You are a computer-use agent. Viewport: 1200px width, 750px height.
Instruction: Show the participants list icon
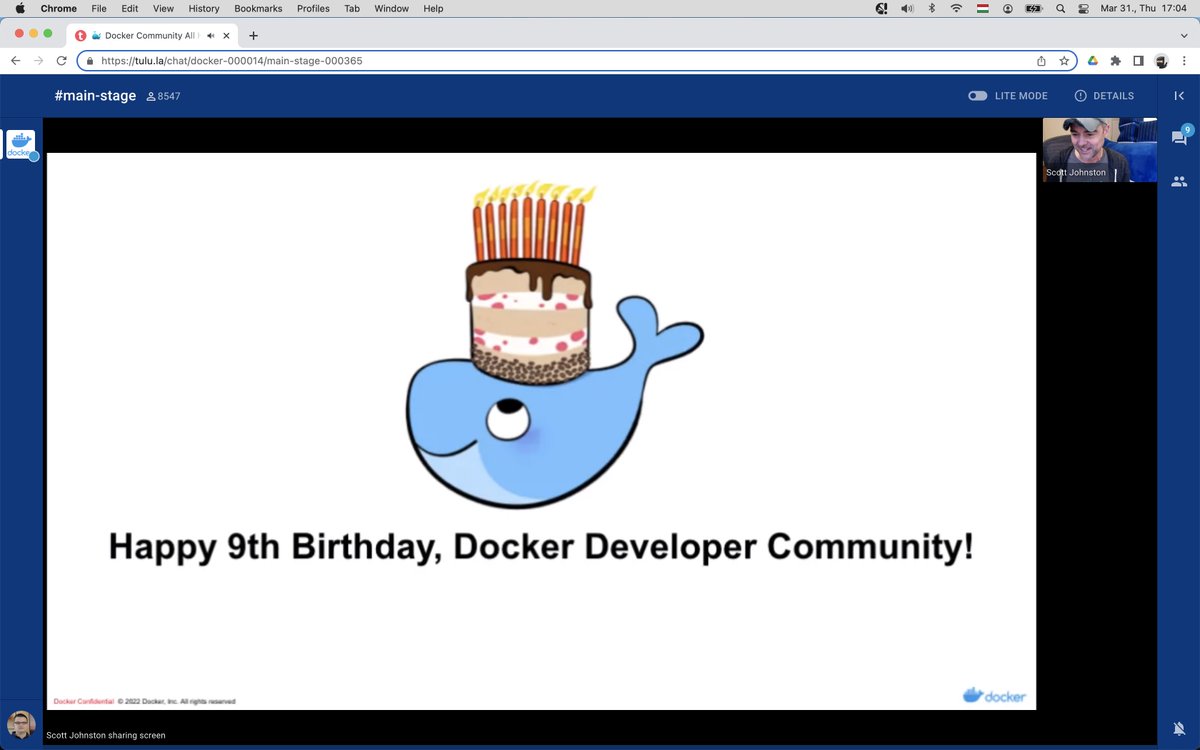point(1179,181)
